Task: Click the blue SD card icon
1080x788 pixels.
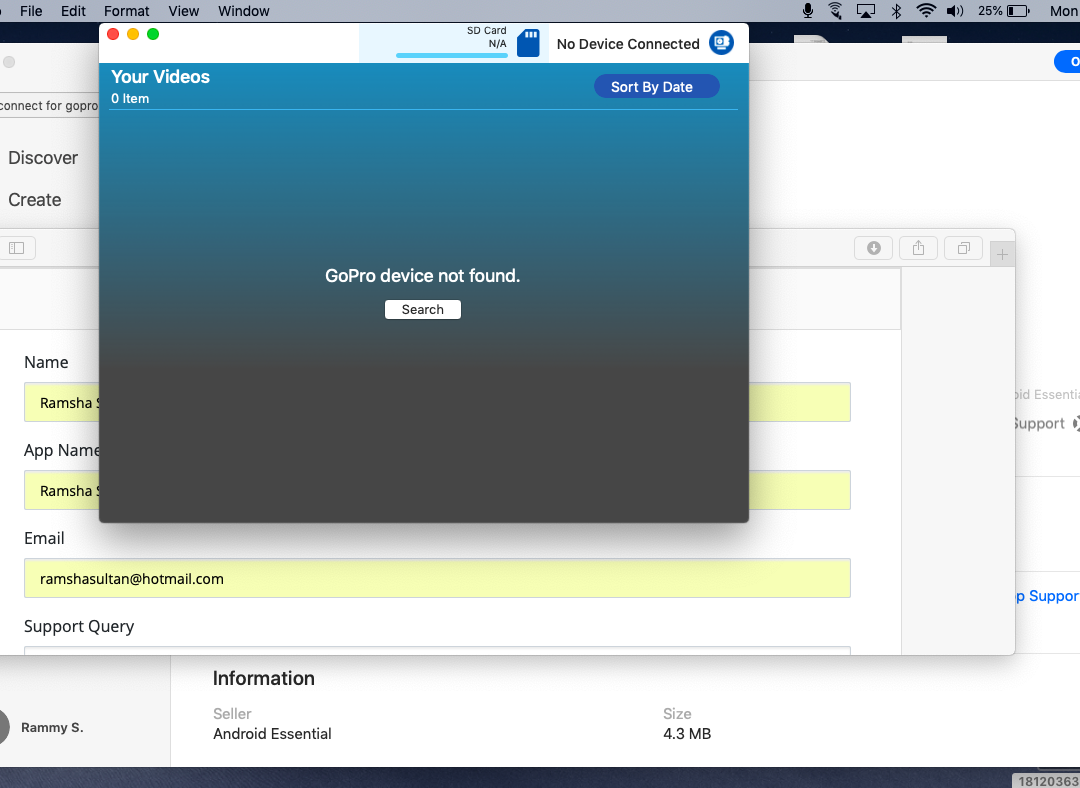Action: (528, 43)
